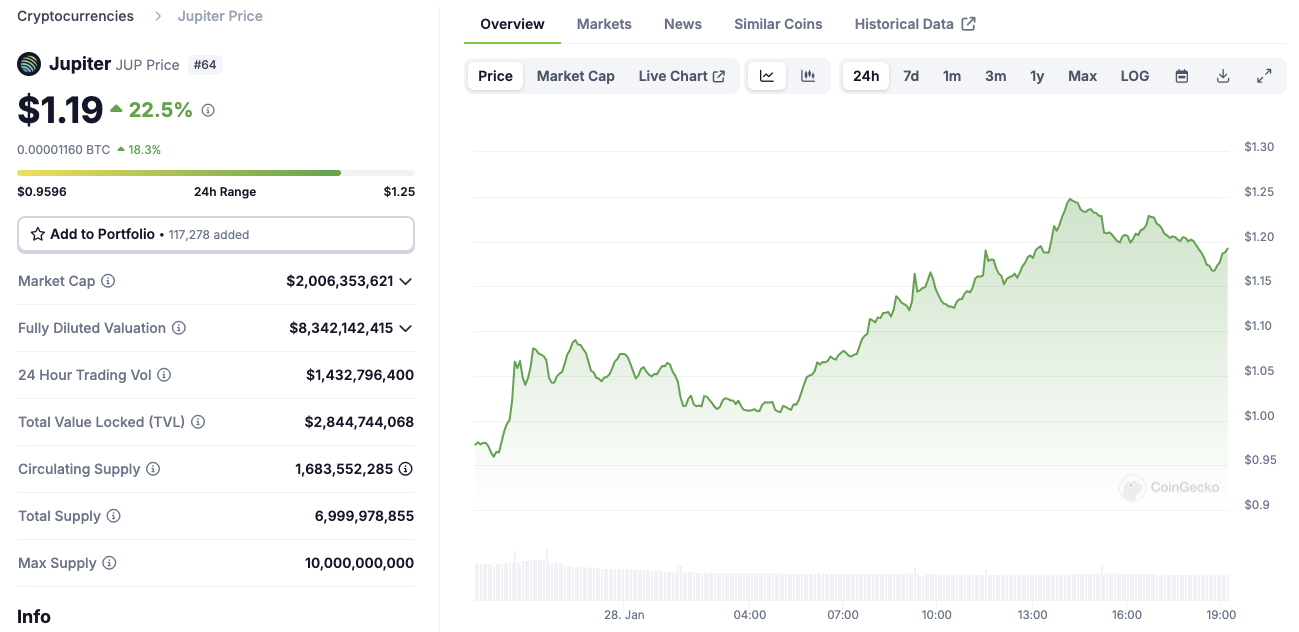Click the 28. Jan date axis label

click(624, 615)
